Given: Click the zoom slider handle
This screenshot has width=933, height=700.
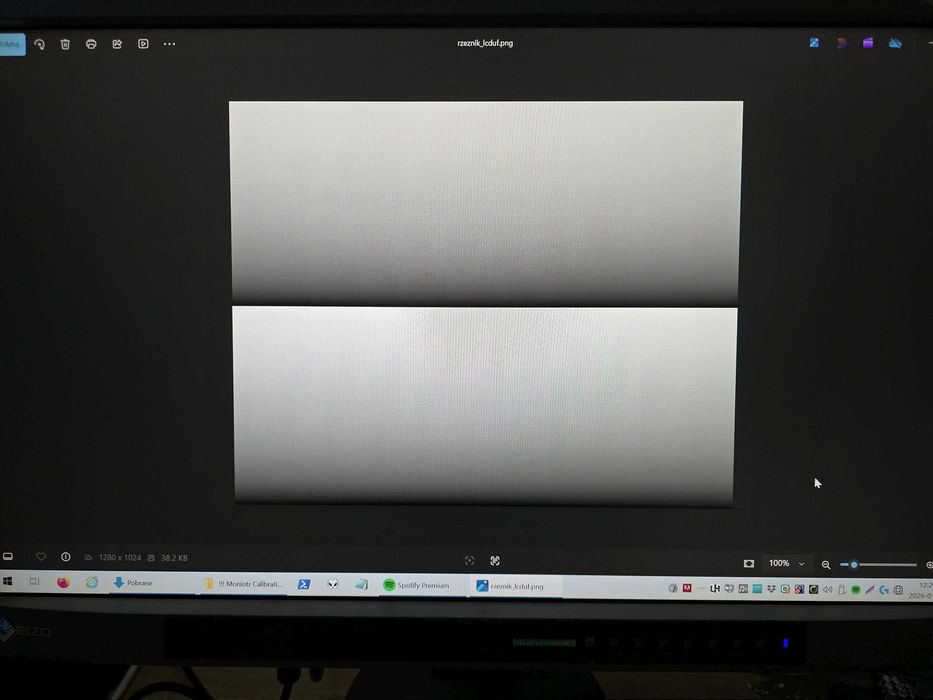Looking at the screenshot, I should pyautogui.click(x=854, y=564).
